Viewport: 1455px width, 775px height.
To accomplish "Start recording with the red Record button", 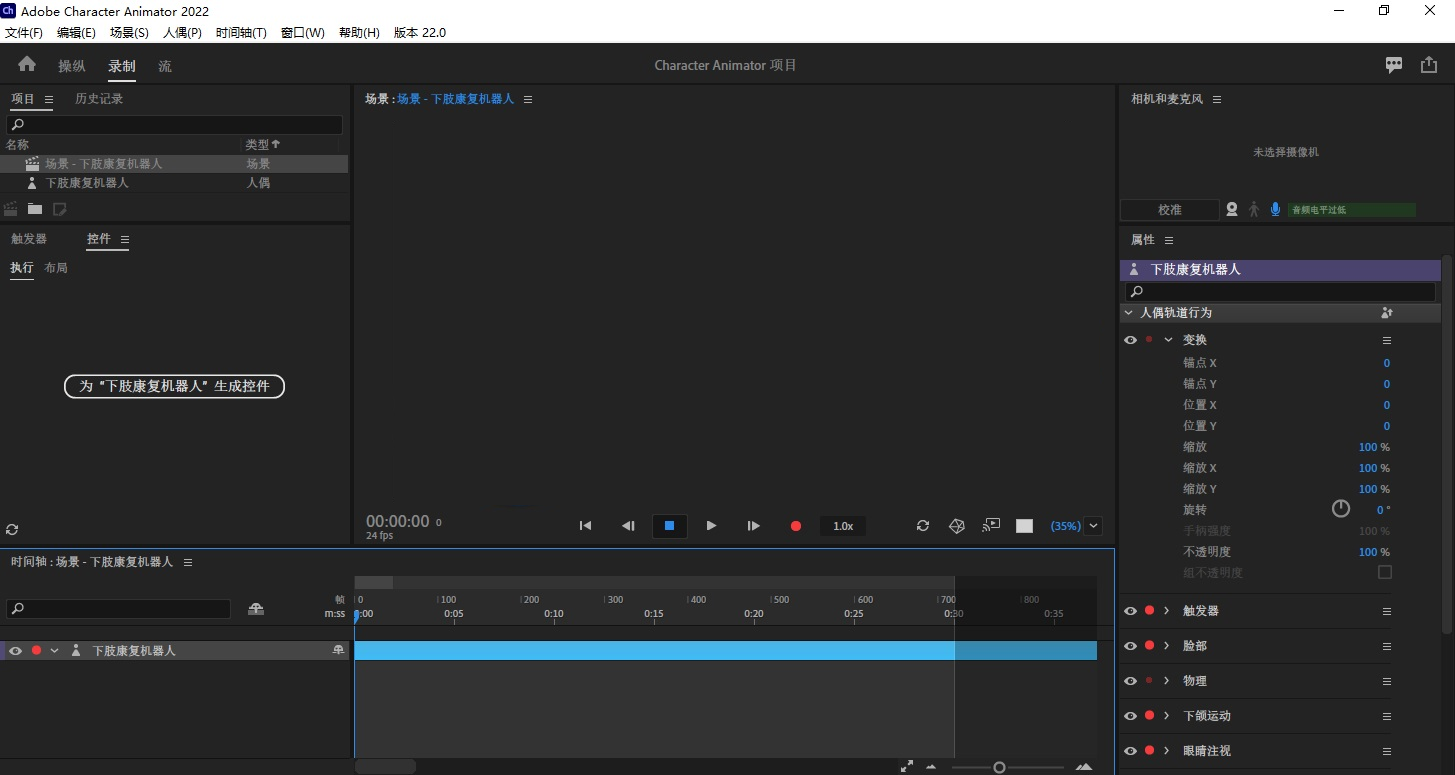I will (x=796, y=526).
